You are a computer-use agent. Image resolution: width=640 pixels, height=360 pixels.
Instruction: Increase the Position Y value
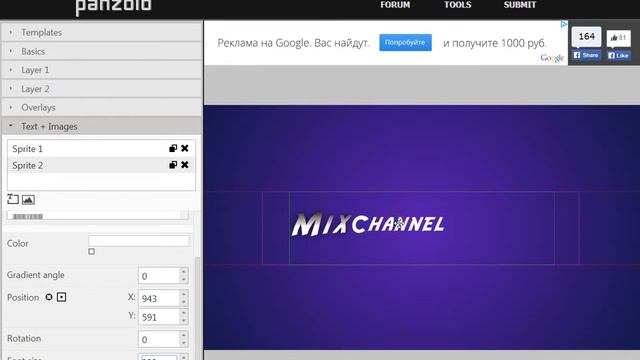click(184, 313)
